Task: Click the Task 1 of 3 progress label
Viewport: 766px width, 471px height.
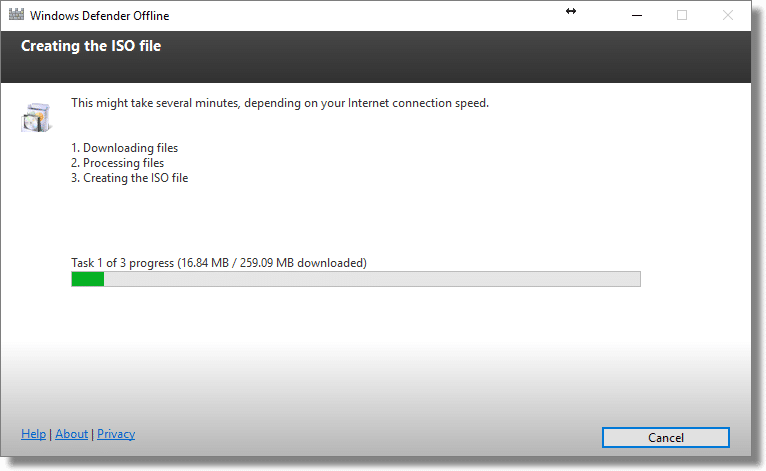Action: 219,263
